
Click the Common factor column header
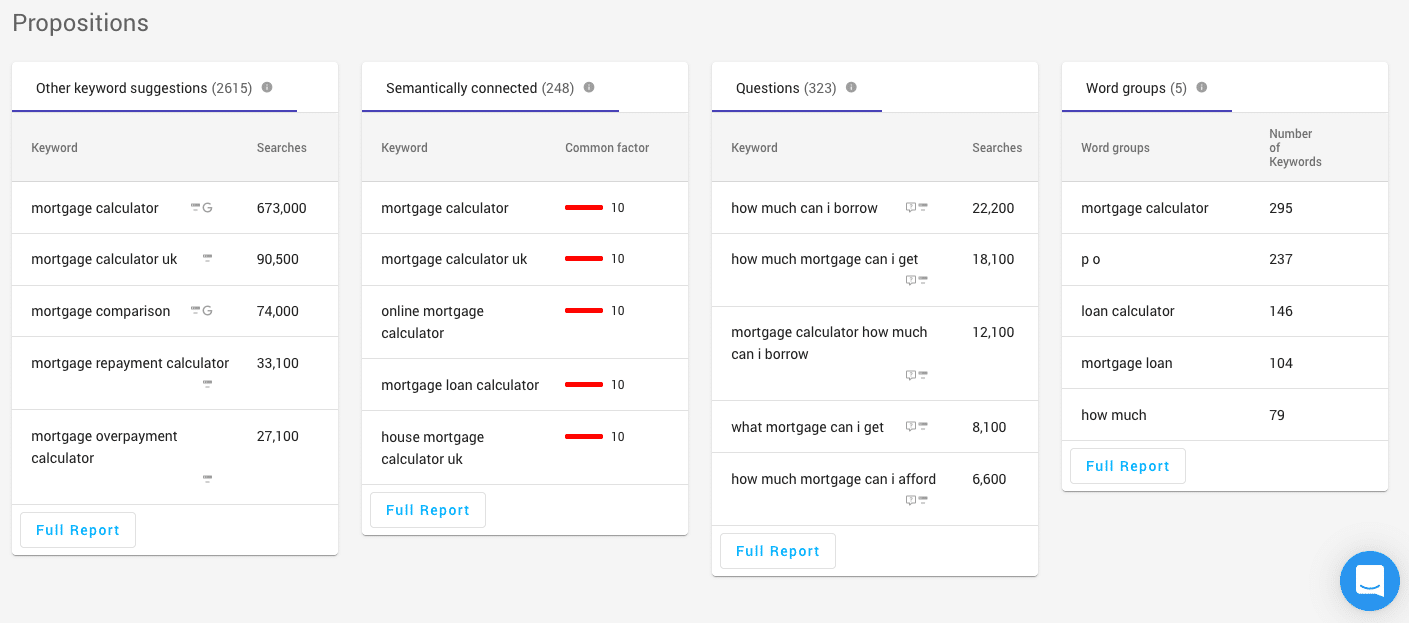607,148
